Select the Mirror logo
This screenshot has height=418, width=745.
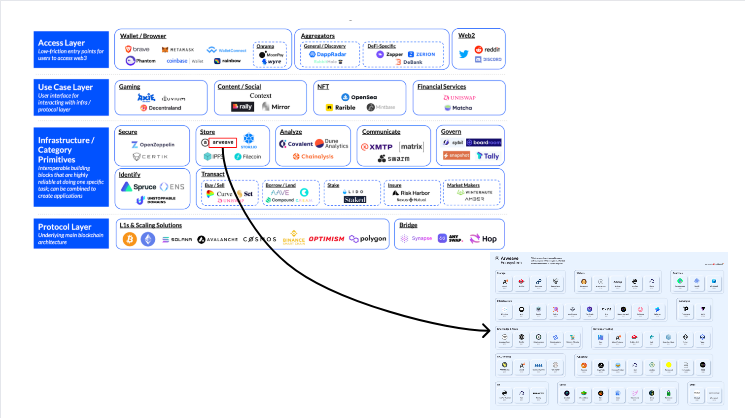276,107
